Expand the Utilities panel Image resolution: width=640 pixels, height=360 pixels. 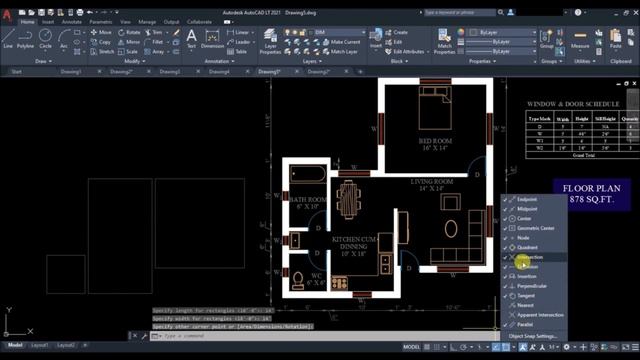585,61
